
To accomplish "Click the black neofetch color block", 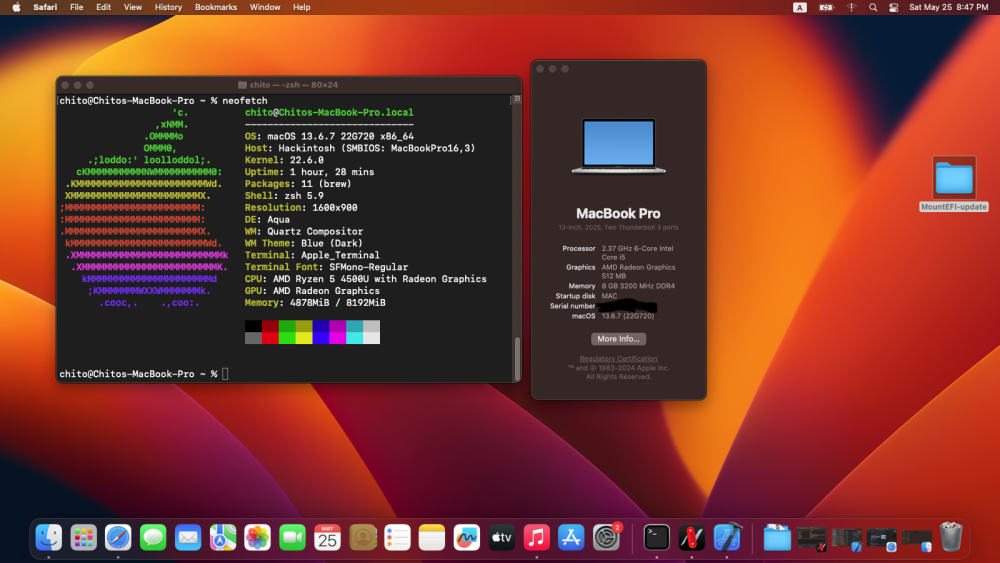I will (x=253, y=326).
